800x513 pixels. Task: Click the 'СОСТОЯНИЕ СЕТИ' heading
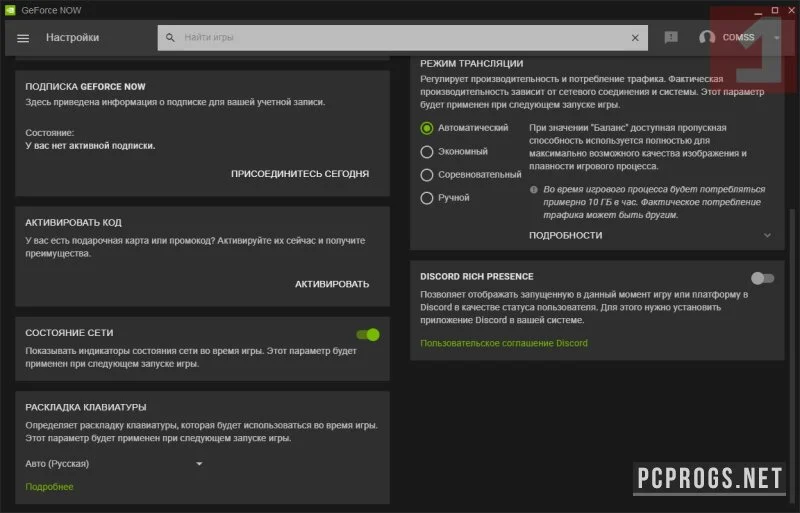(x=69, y=333)
